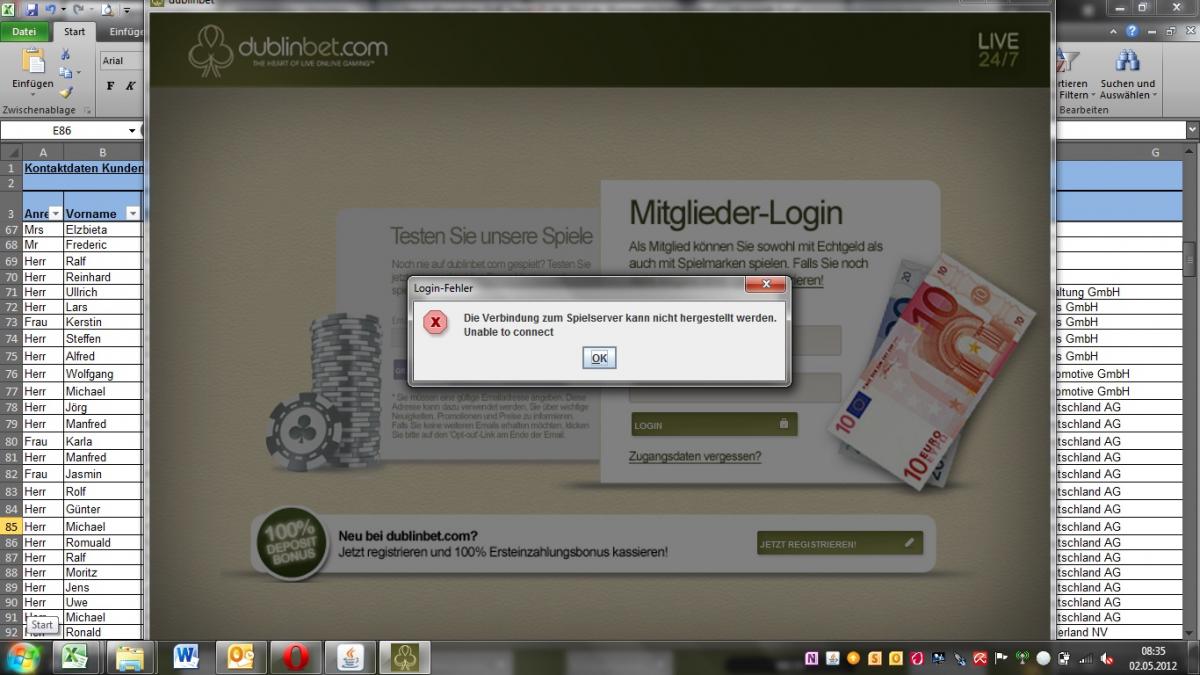
Task: Switch to the Start ribbon tab
Action: 75,32
